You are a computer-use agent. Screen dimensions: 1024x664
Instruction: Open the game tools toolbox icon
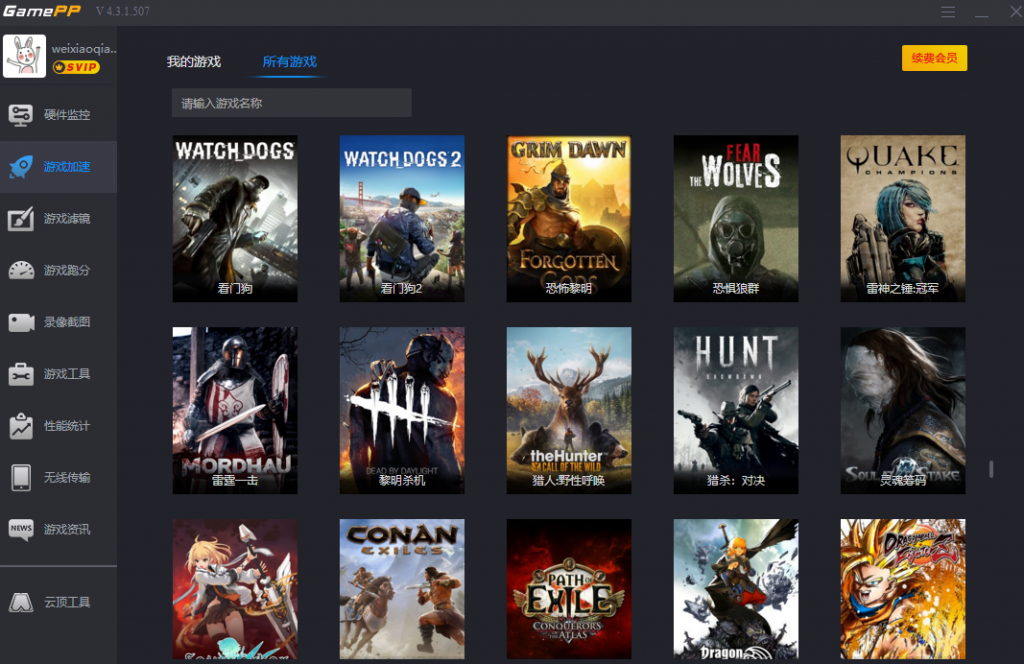point(21,374)
